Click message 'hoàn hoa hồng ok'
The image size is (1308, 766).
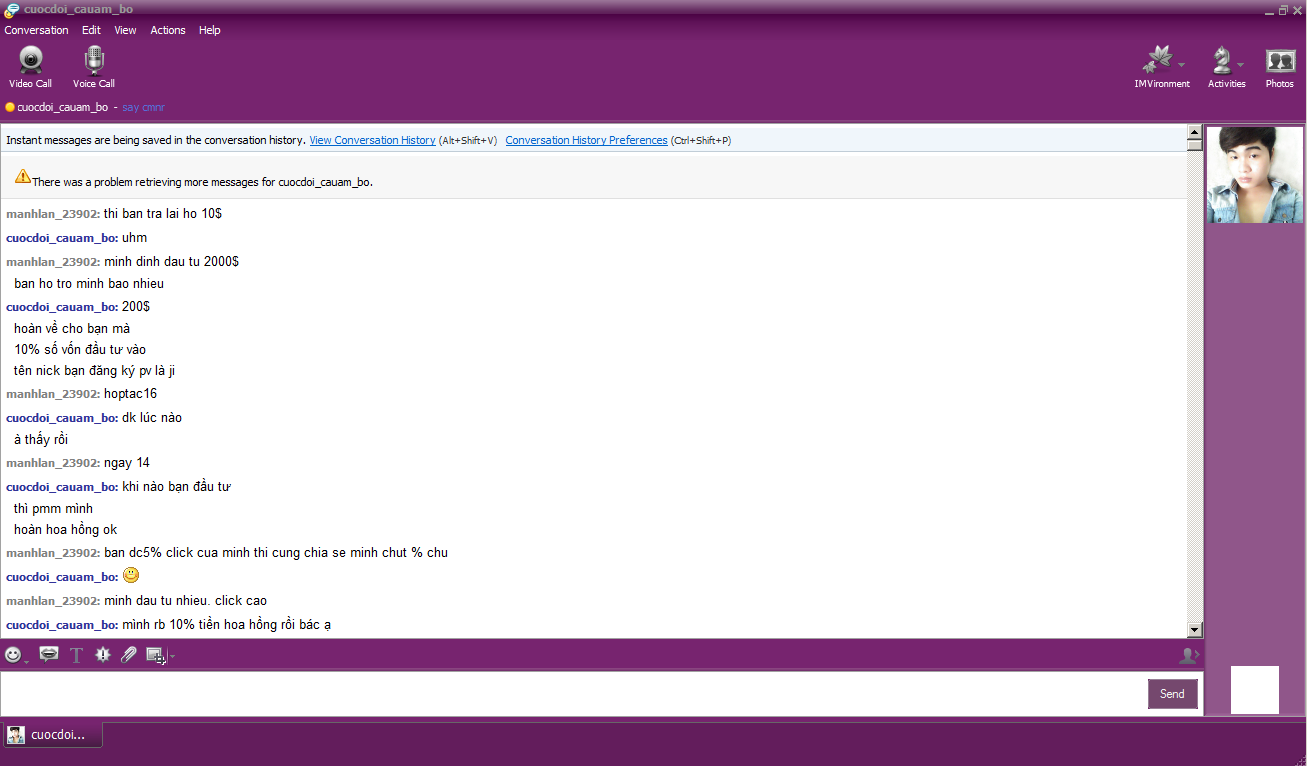point(66,530)
